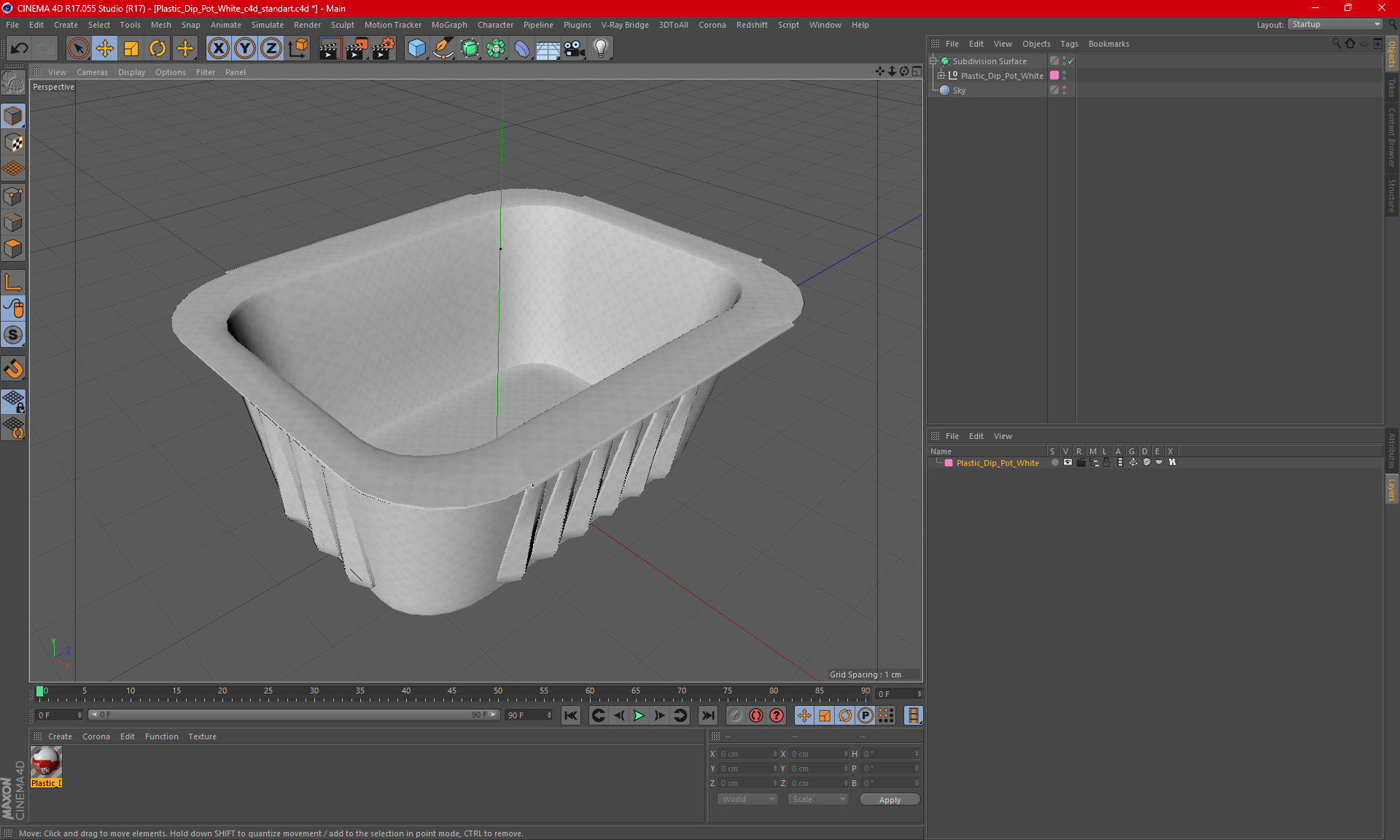Toggle Subdivision Surface green enable checkmark

1071,61
